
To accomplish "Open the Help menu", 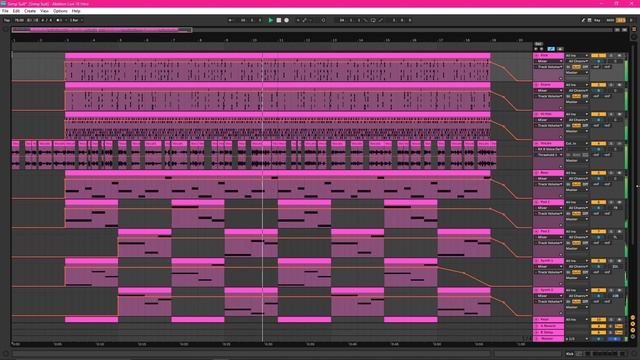I will click(x=76, y=11).
